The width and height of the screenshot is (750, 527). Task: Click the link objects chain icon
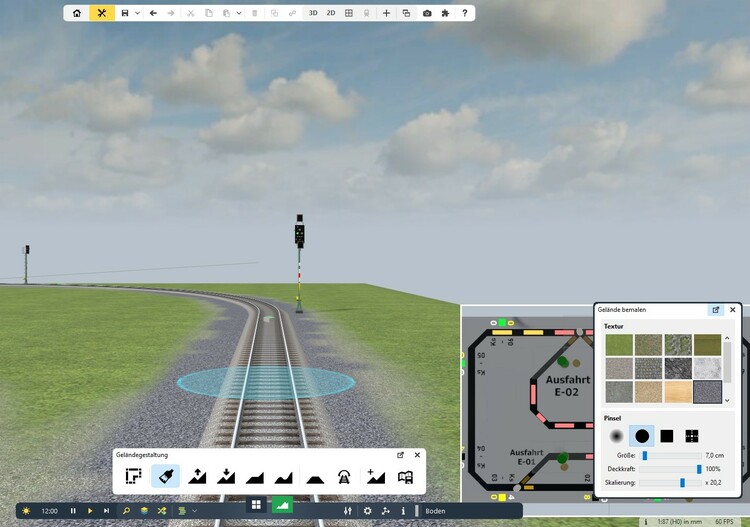292,13
